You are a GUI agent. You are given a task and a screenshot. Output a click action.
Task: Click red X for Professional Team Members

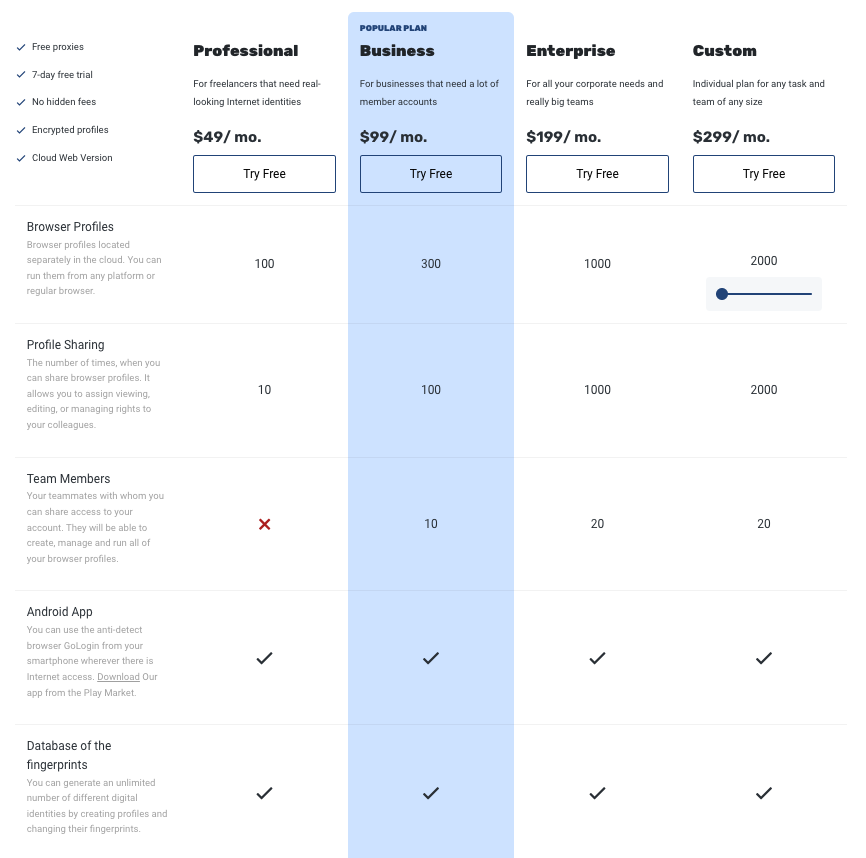264,524
